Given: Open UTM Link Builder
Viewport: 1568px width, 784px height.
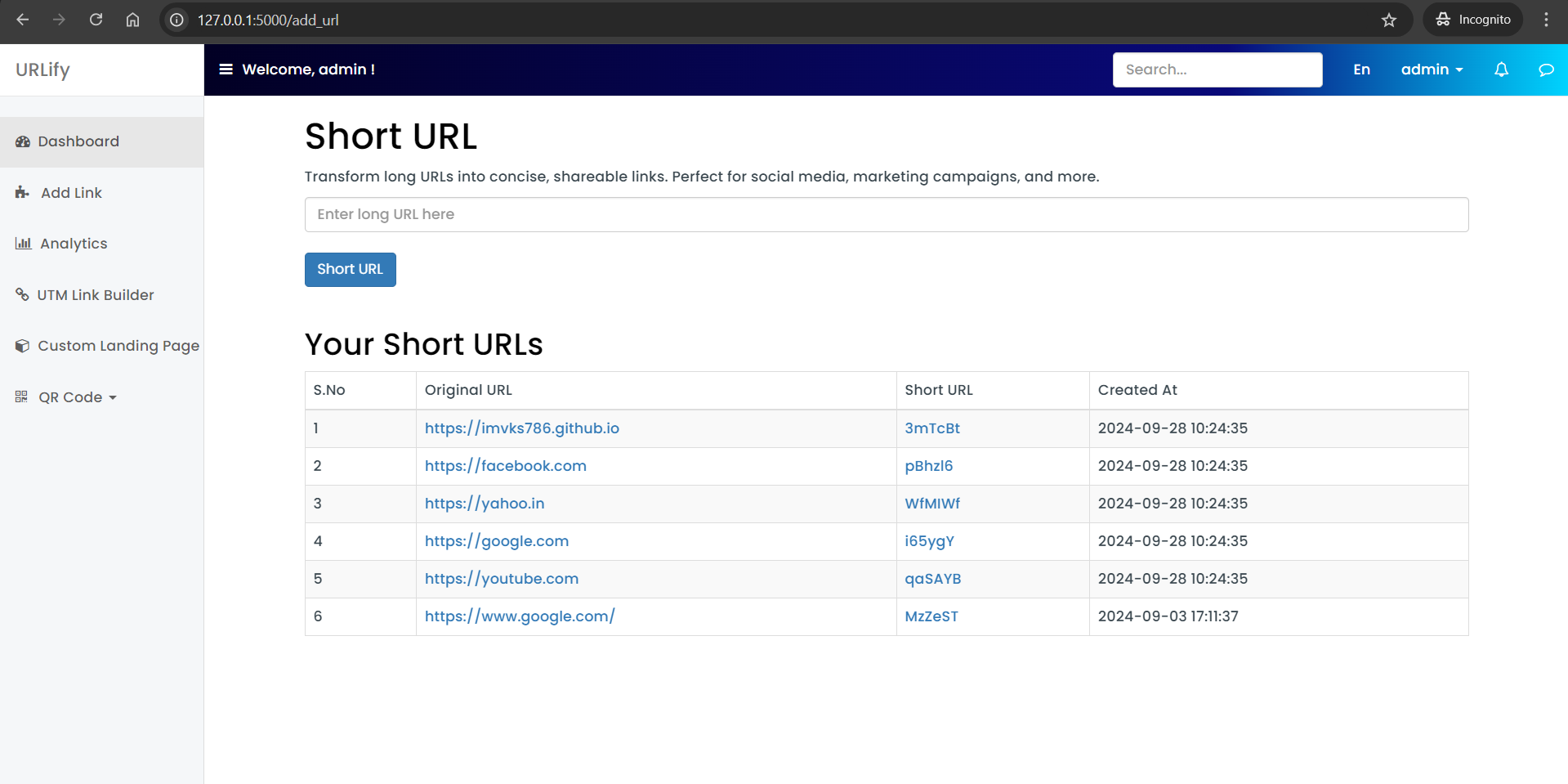Looking at the screenshot, I should [x=101, y=294].
